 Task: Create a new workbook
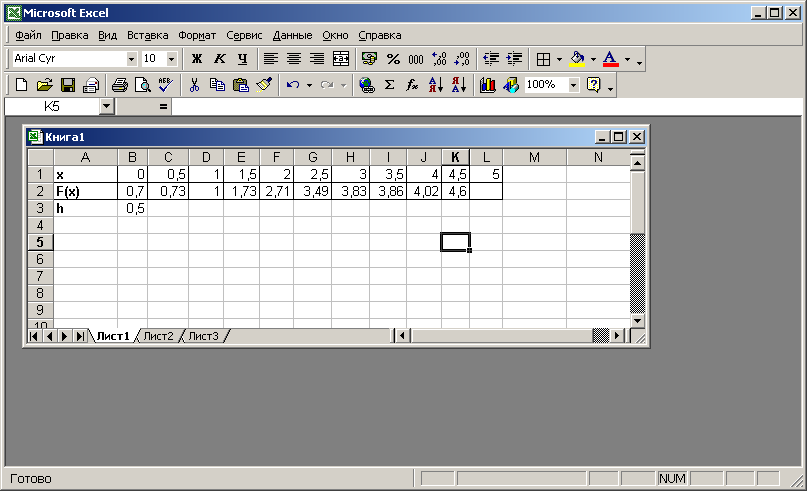(x=21, y=84)
